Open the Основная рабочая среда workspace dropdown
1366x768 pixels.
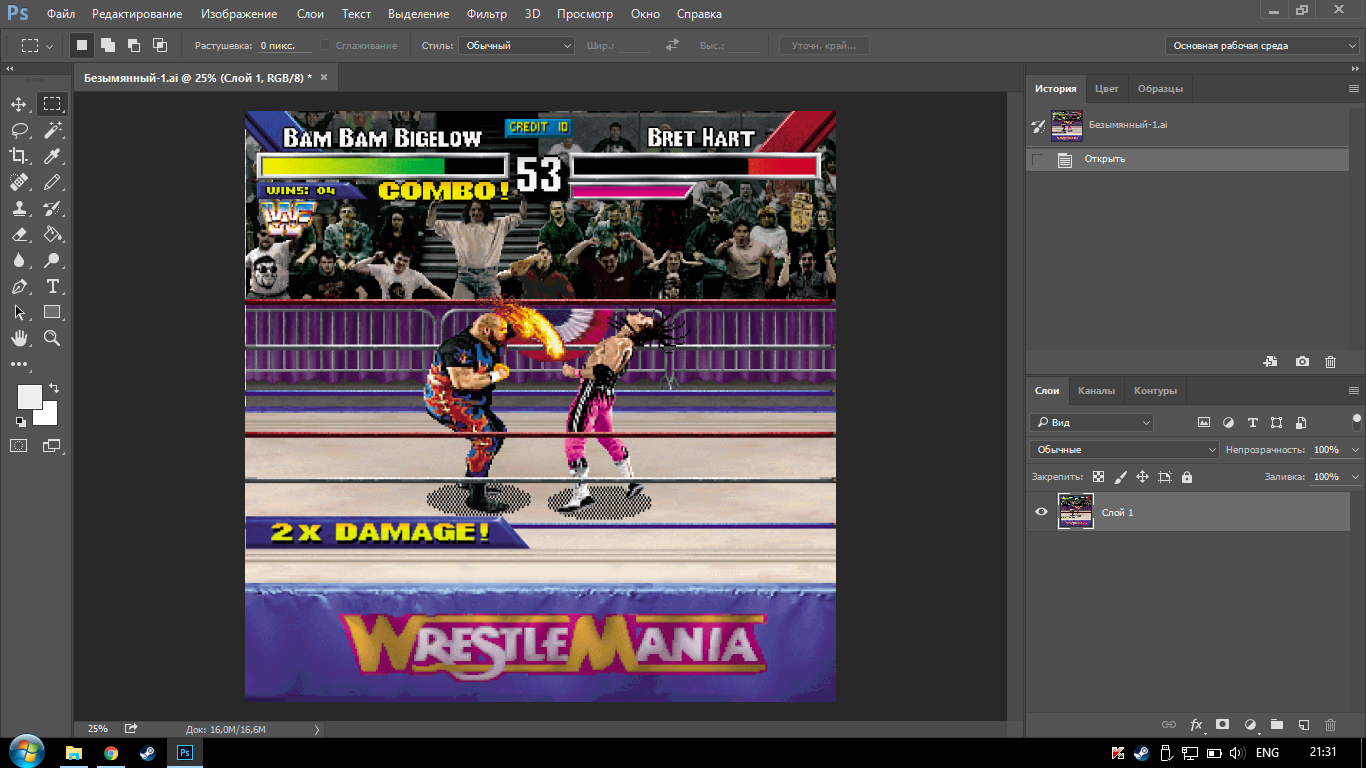point(1262,45)
